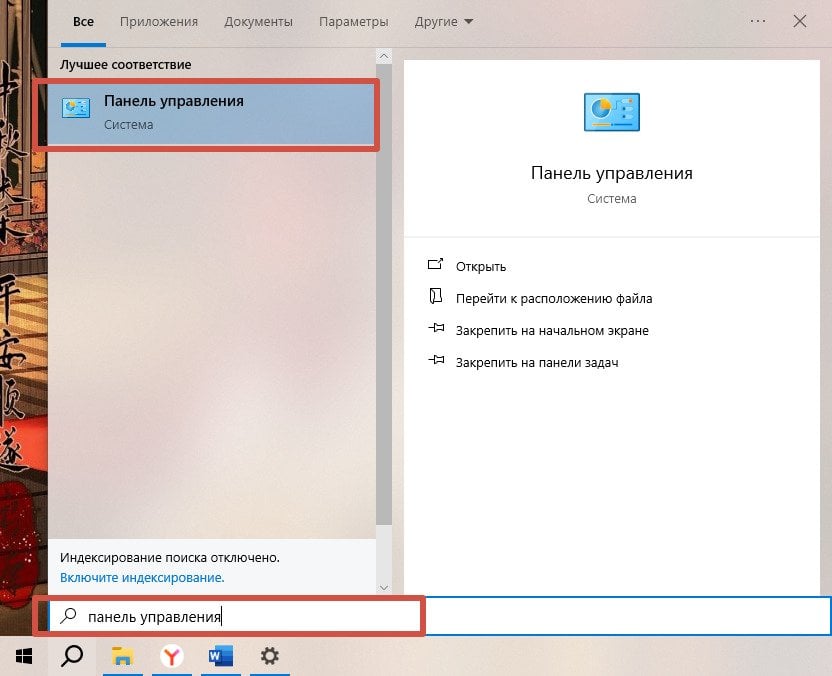Viewport: 832px width, 676px height.
Task: Click the Control Panel icon in best match
Action: 76,108
